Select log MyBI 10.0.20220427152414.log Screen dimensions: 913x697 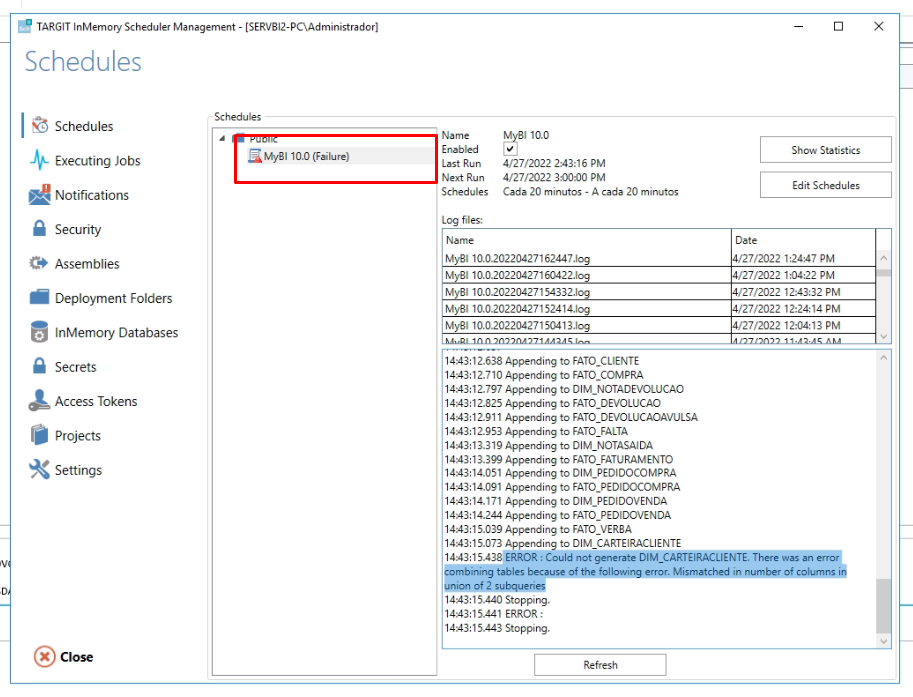(x=586, y=309)
